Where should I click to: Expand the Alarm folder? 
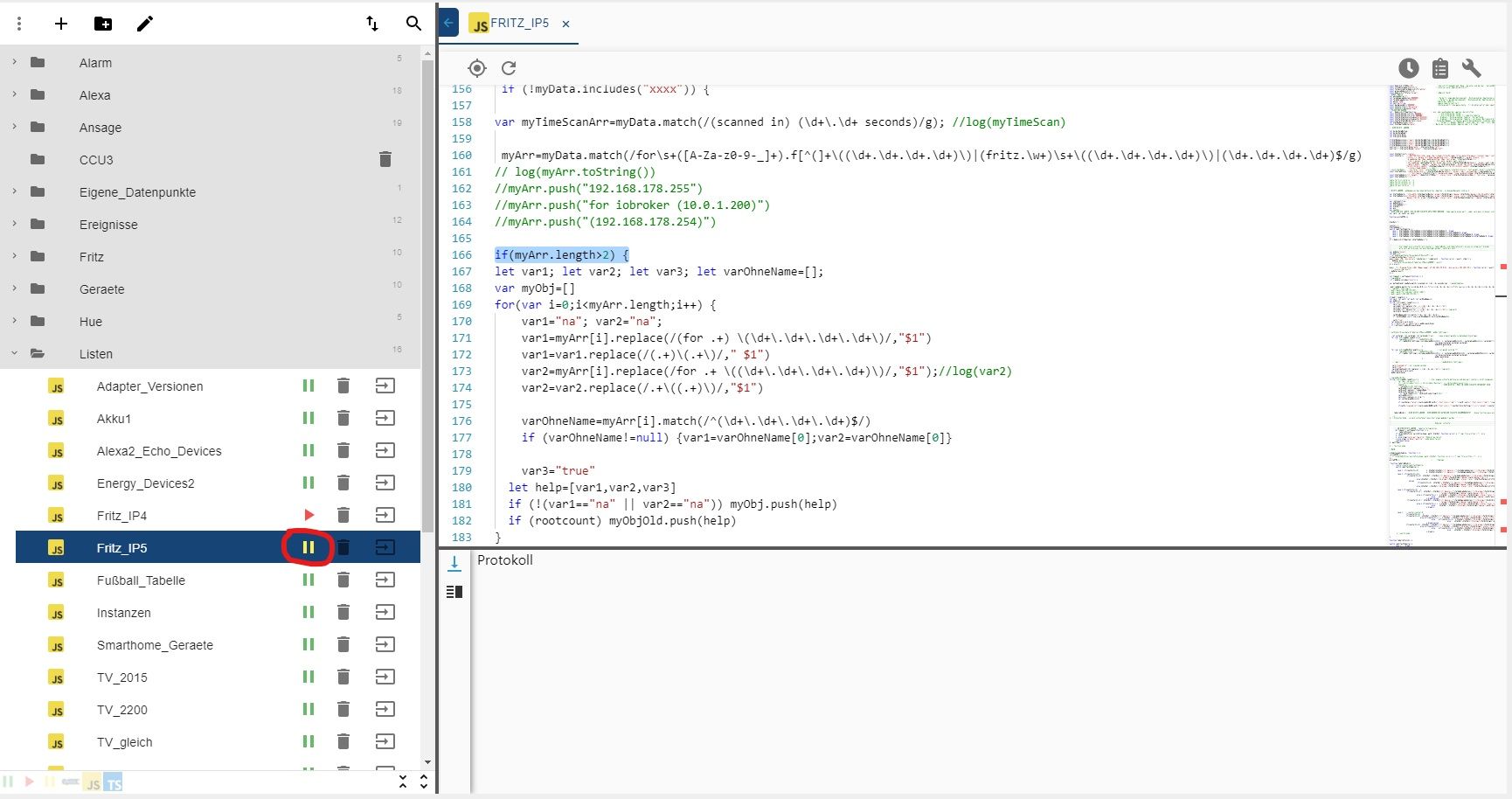pos(14,62)
